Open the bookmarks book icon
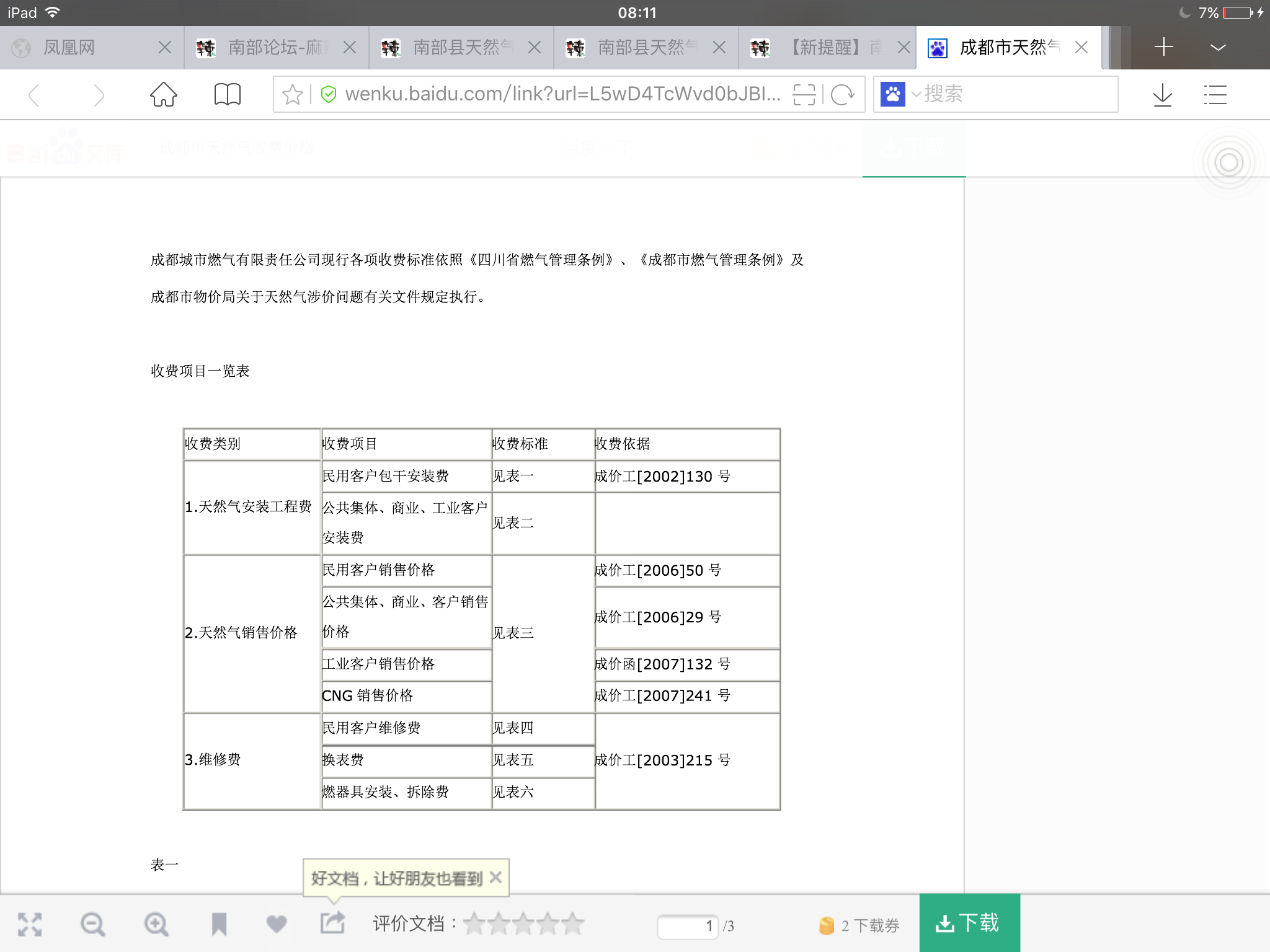 [x=227, y=95]
